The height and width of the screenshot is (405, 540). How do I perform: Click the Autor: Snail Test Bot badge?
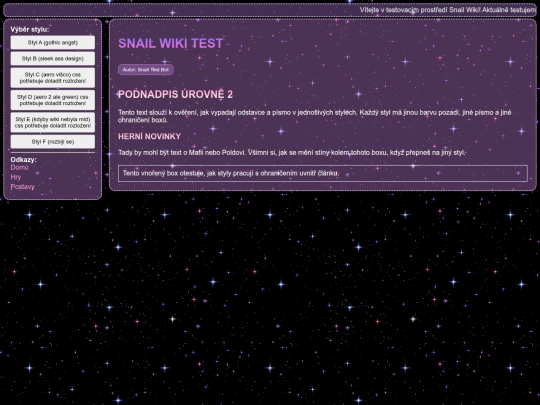pyautogui.click(x=146, y=70)
